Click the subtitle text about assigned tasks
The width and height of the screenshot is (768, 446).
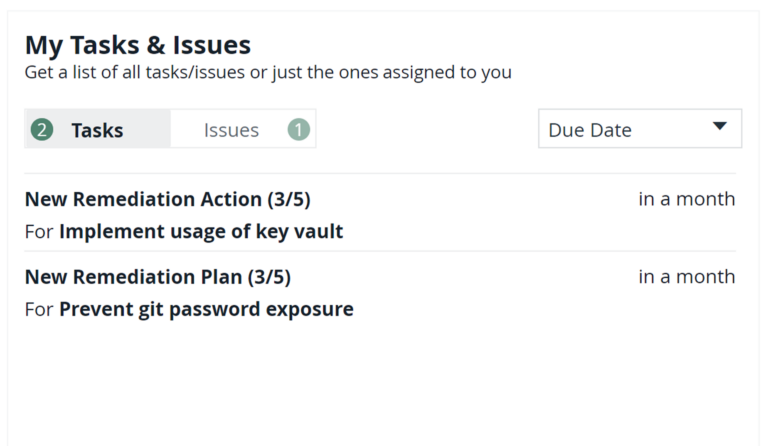[x=268, y=73]
